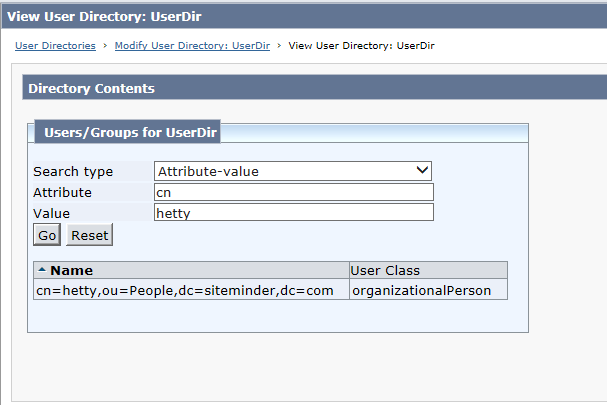Open the Attribute-value search type combo box

(293, 171)
